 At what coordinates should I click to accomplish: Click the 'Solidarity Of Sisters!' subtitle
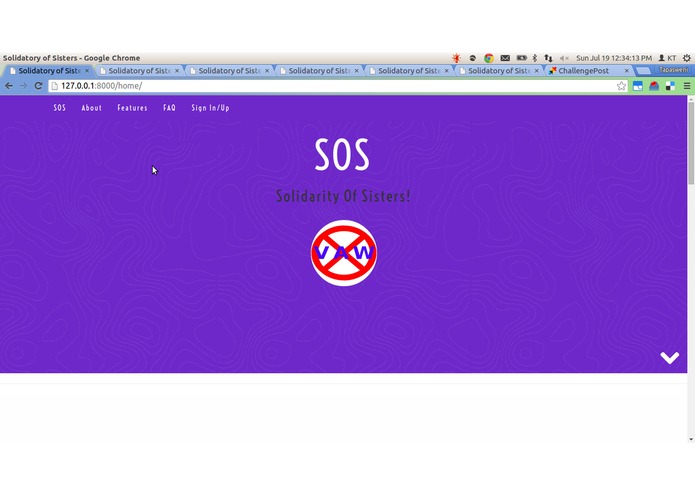point(344,196)
